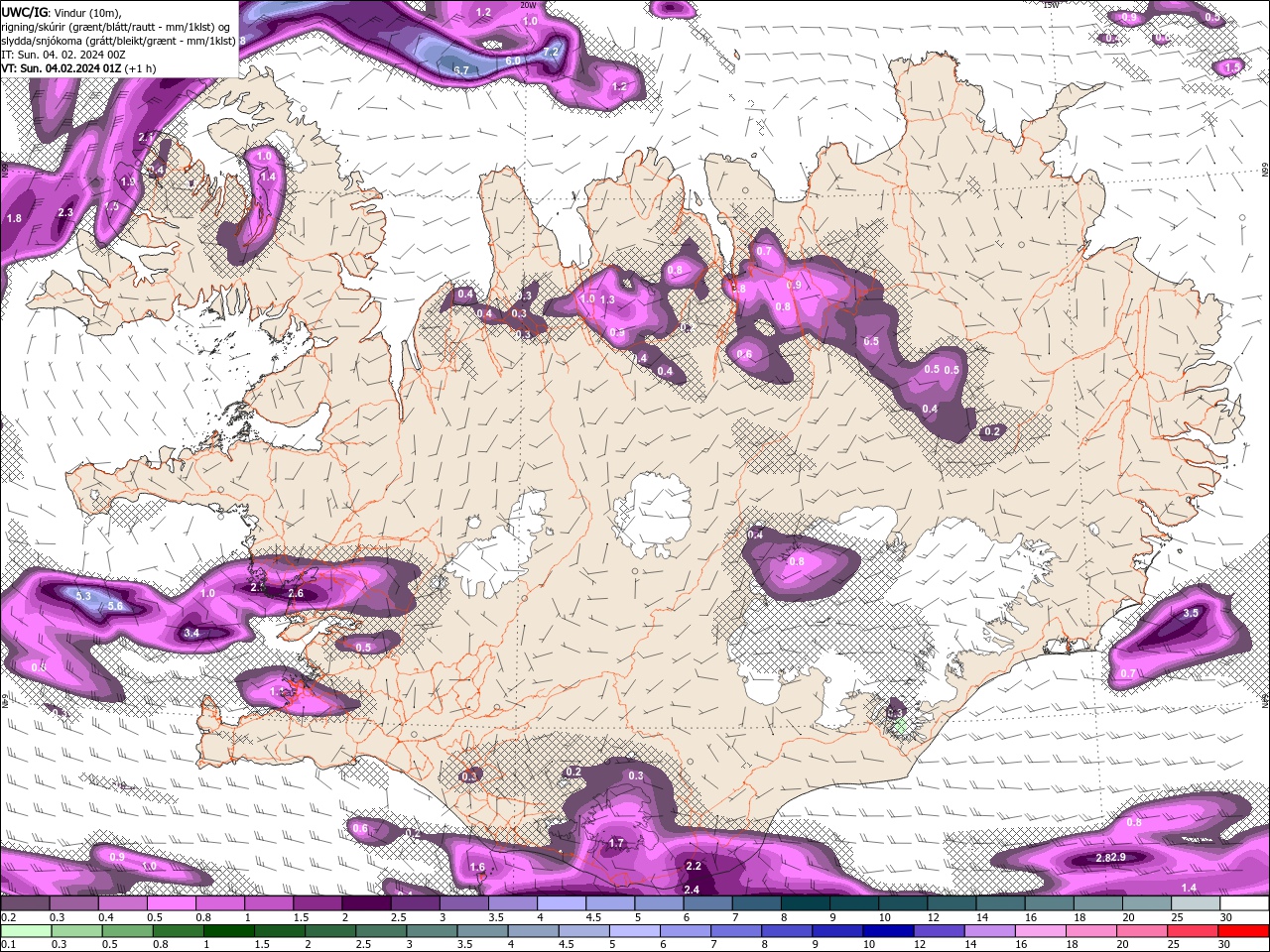Click the light lavender 4 swatch in the upper legend

(x=562, y=903)
